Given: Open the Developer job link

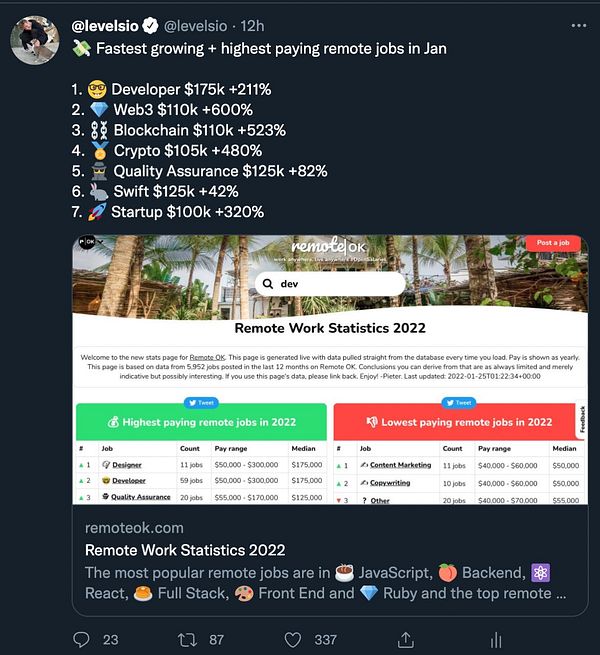Looking at the screenshot, I should tap(129, 481).
